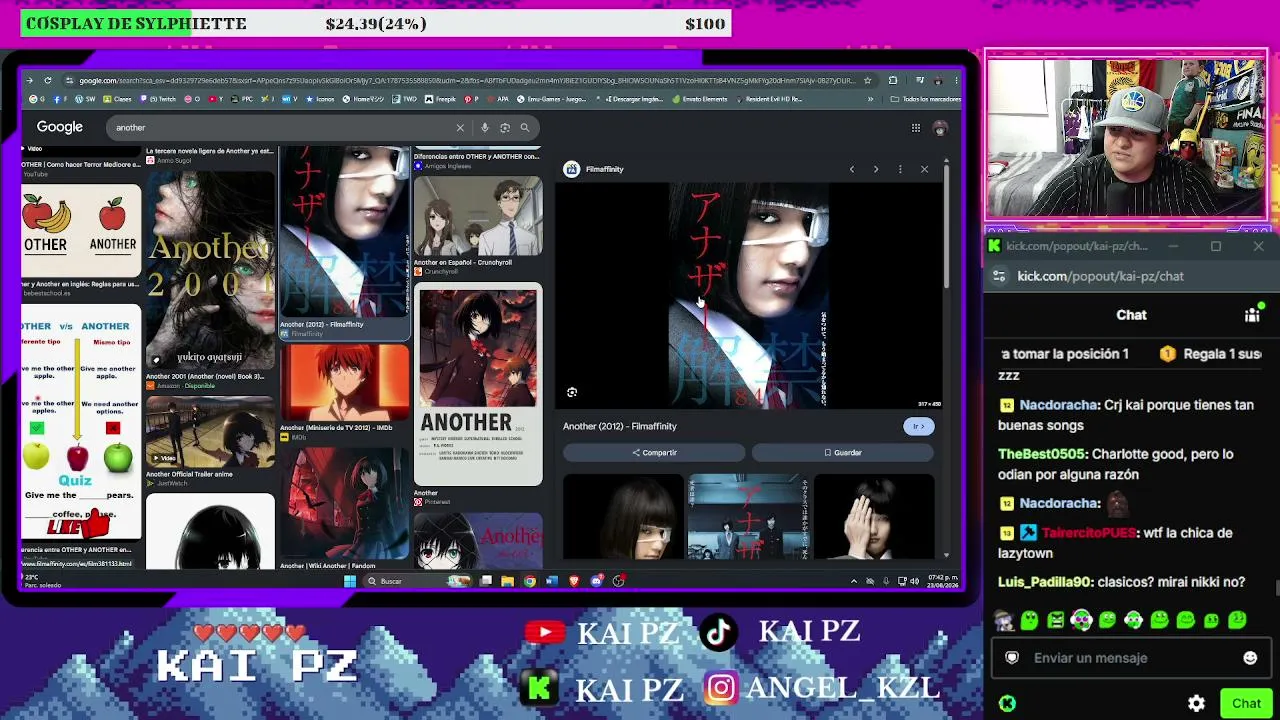The image size is (1280, 720).
Task: Open the Freepik bookmark
Action: point(440,99)
